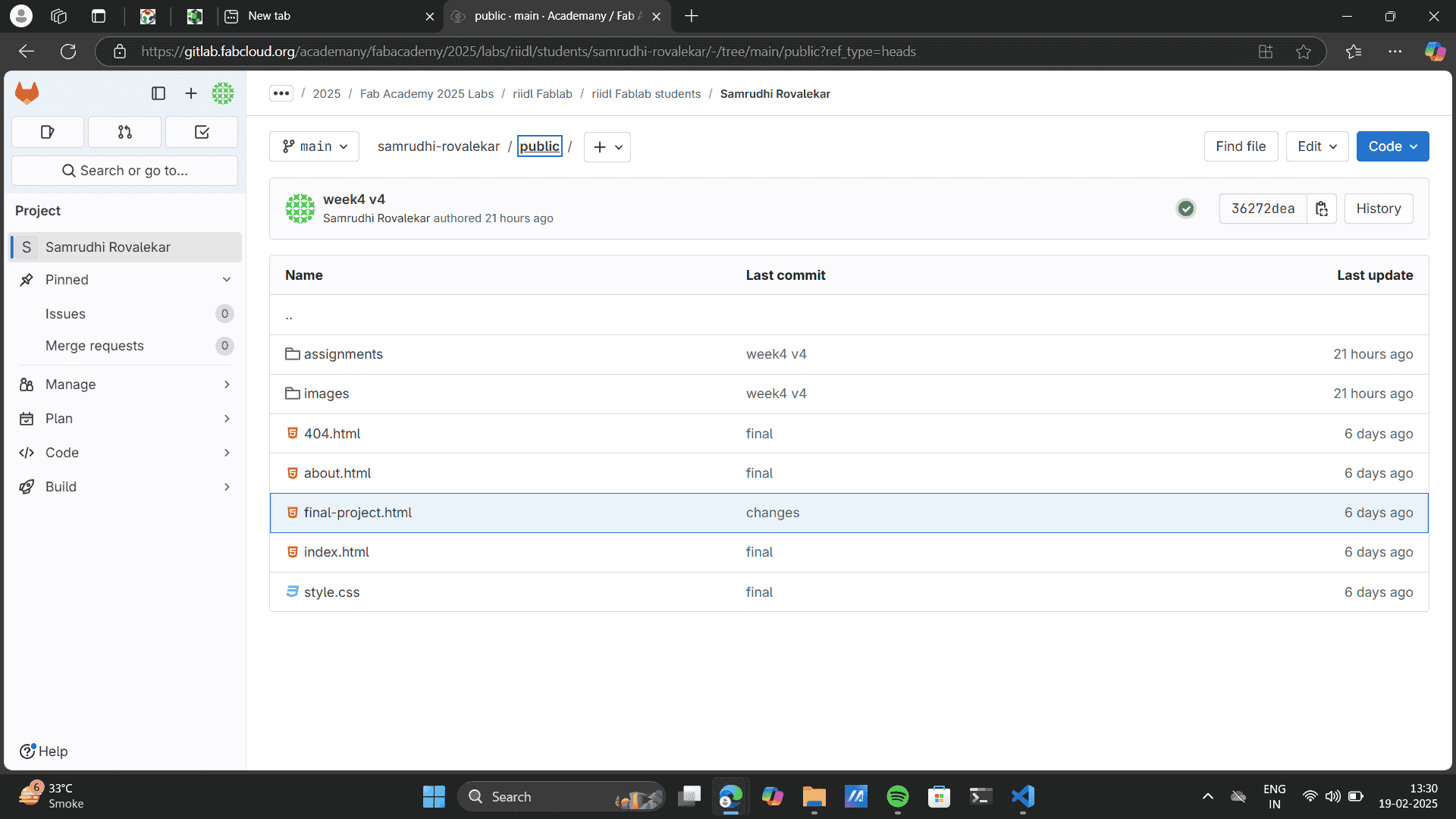The width and height of the screenshot is (1456, 819).
Task: Select the assignments folder
Action: [x=343, y=354]
